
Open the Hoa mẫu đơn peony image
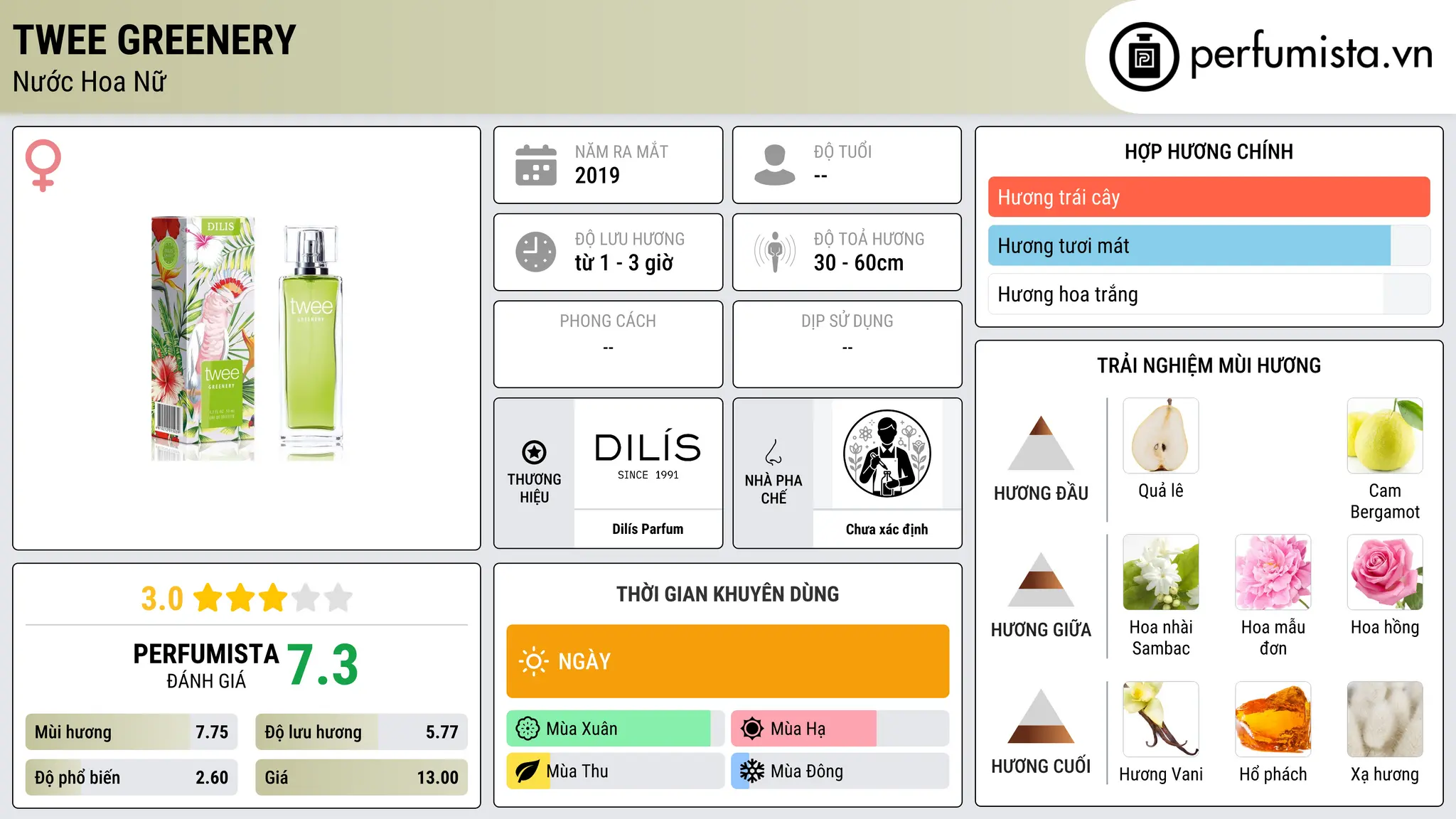click(x=1273, y=572)
